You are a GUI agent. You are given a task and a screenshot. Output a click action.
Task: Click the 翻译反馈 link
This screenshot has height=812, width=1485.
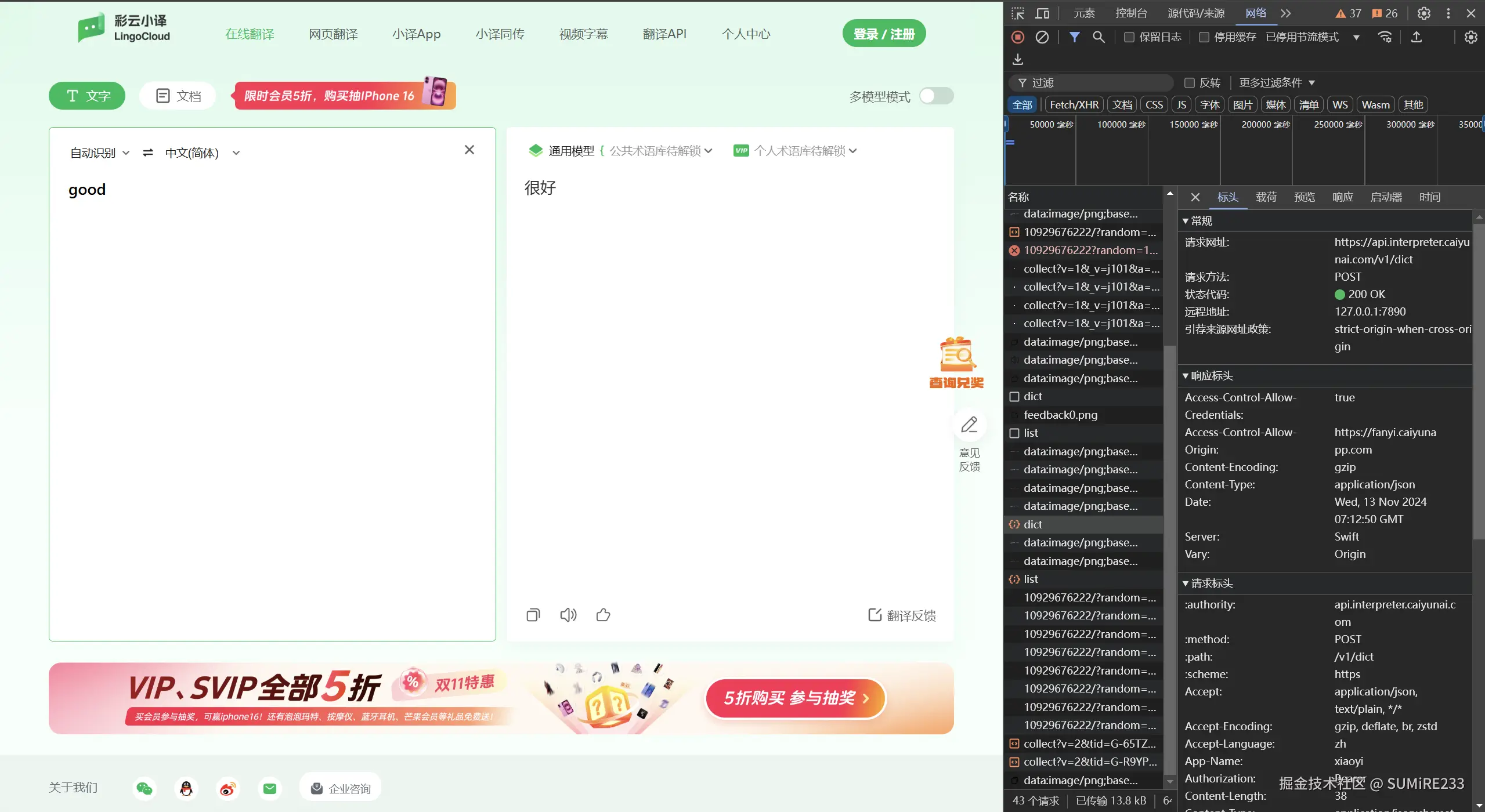coord(902,615)
